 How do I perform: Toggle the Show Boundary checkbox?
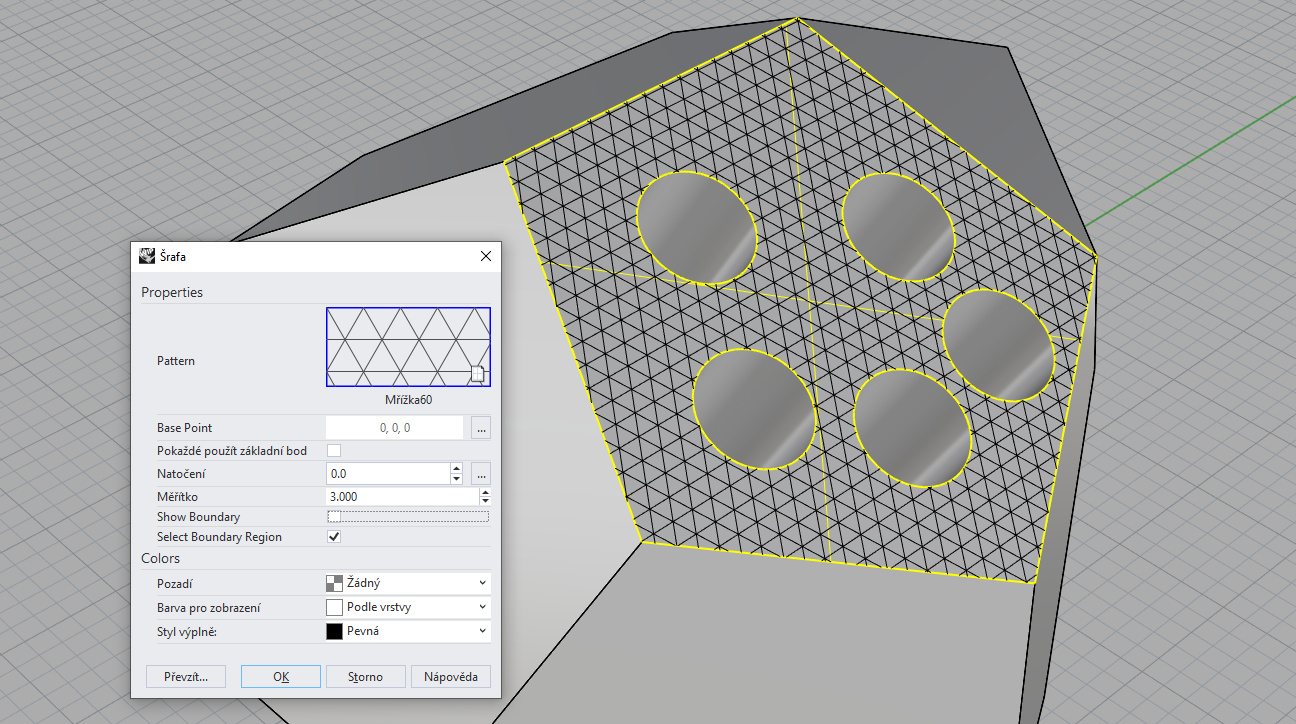click(x=335, y=517)
